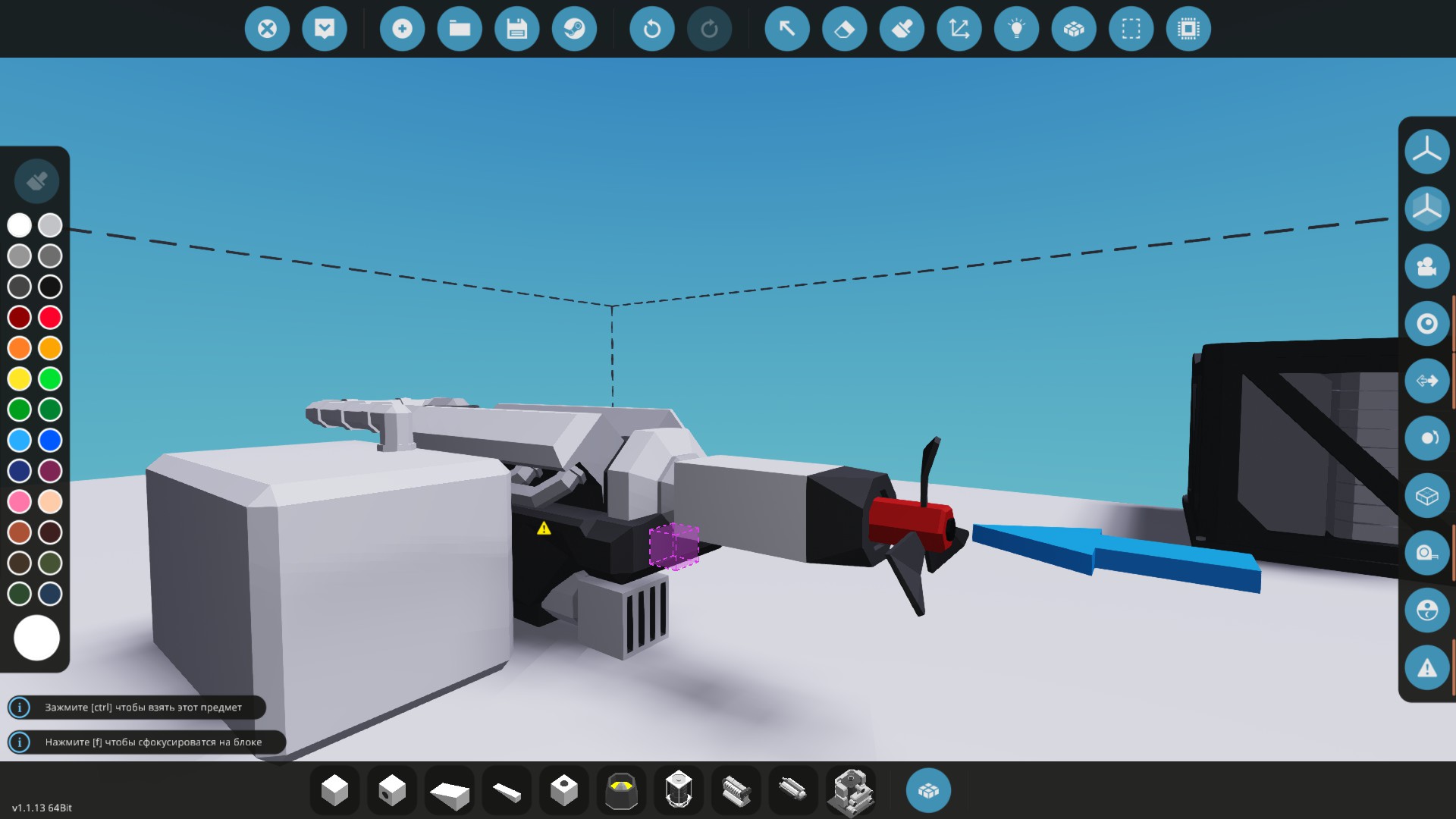Open the Steam Workshop upload button
Screen dimensions: 1456x819
[574, 29]
